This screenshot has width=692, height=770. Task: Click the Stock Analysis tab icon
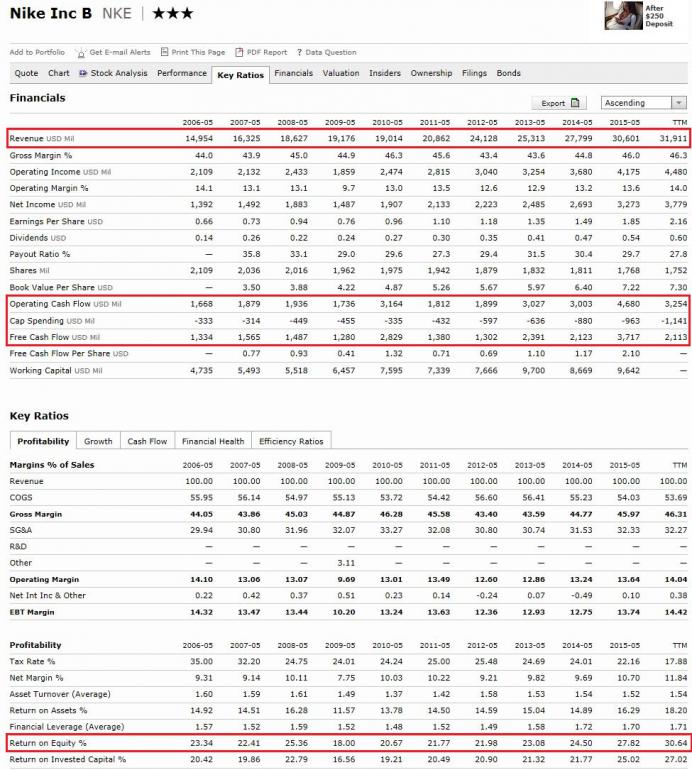(83, 73)
